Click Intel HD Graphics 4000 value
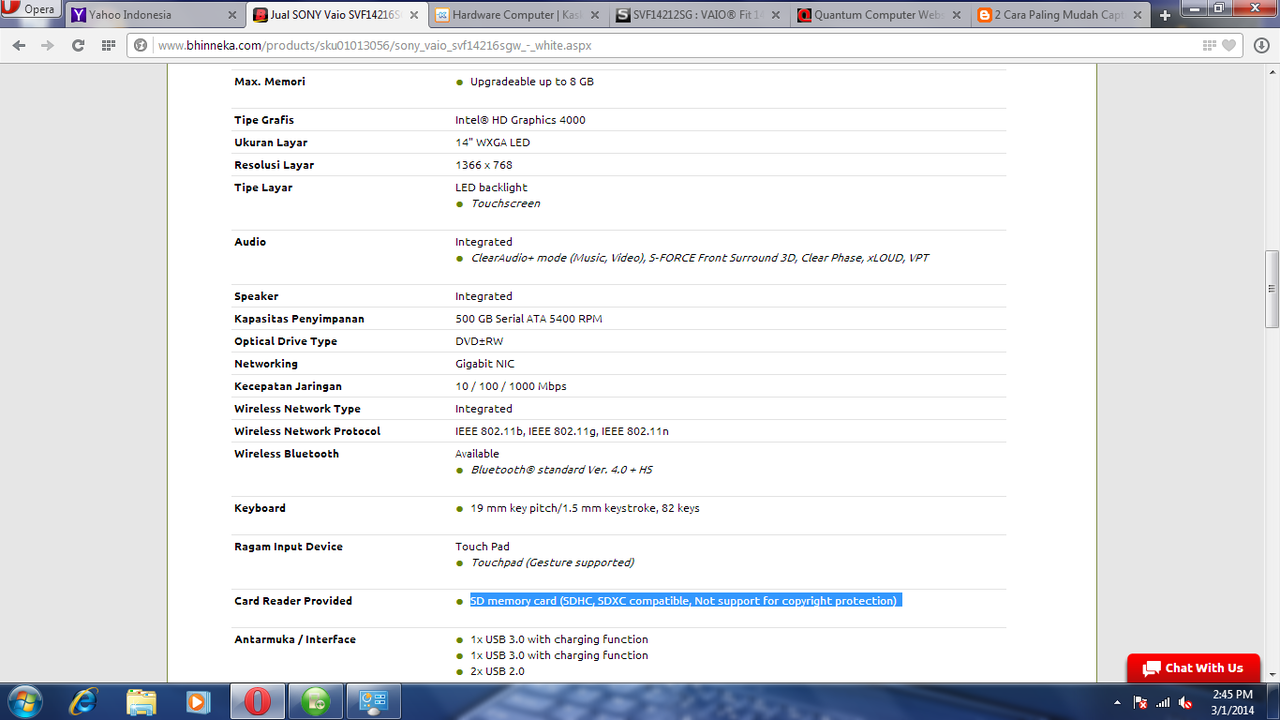 (x=520, y=120)
